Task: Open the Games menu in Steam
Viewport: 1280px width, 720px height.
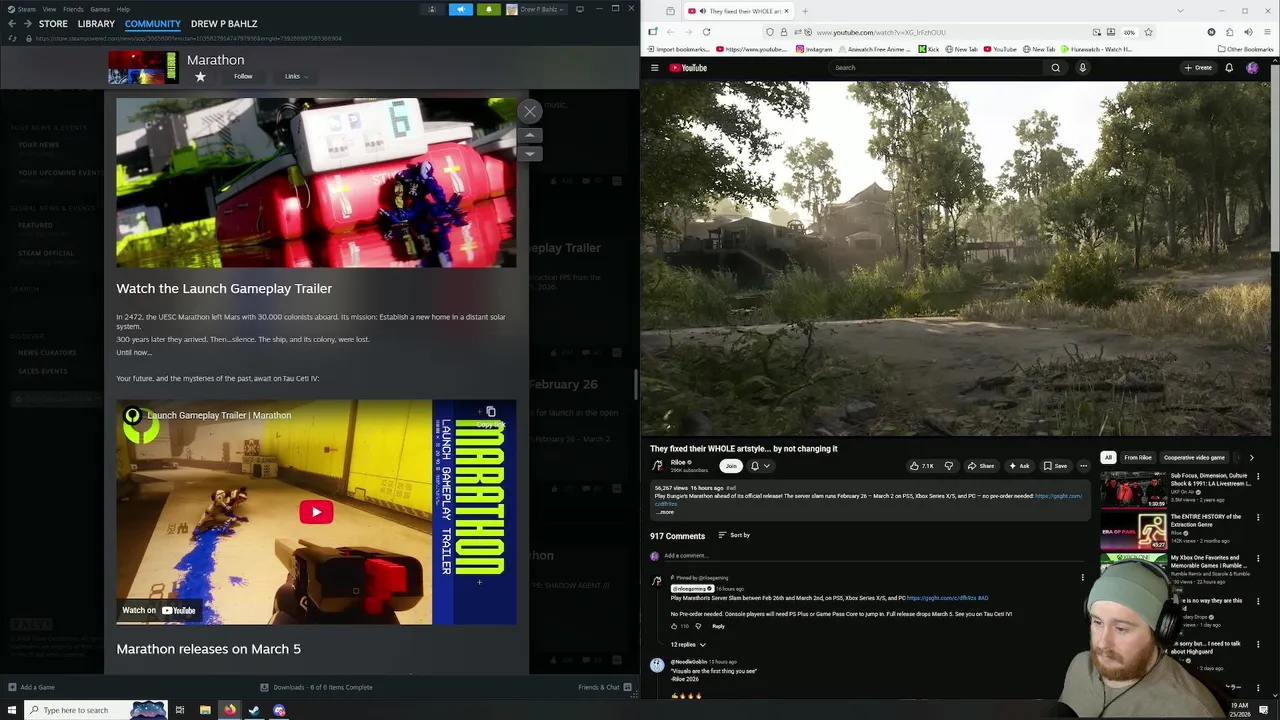Action: [100, 9]
